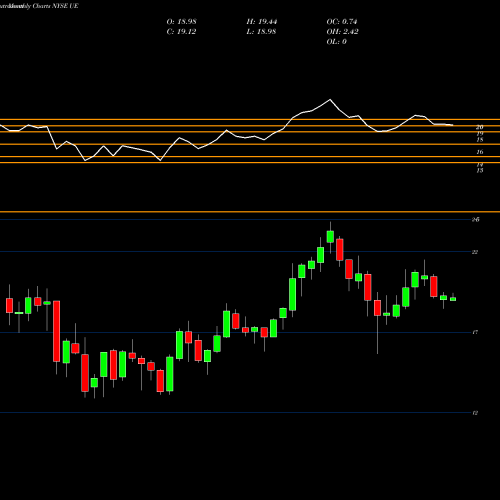Click the 26 price axis label
Image resolution: width=500 pixels, height=500 pixels.
476,219
